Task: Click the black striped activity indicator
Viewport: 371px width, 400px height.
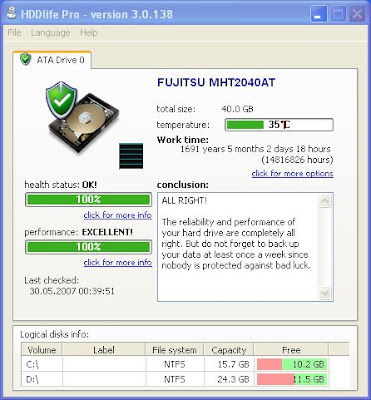Action: tap(131, 156)
